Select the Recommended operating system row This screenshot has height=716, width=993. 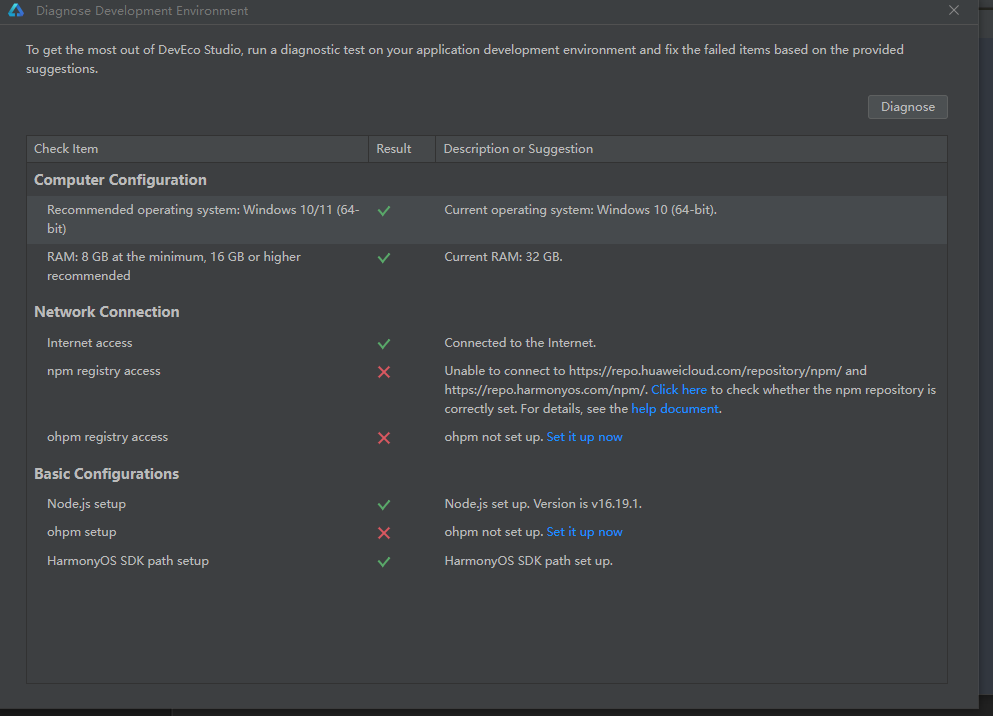click(x=202, y=219)
